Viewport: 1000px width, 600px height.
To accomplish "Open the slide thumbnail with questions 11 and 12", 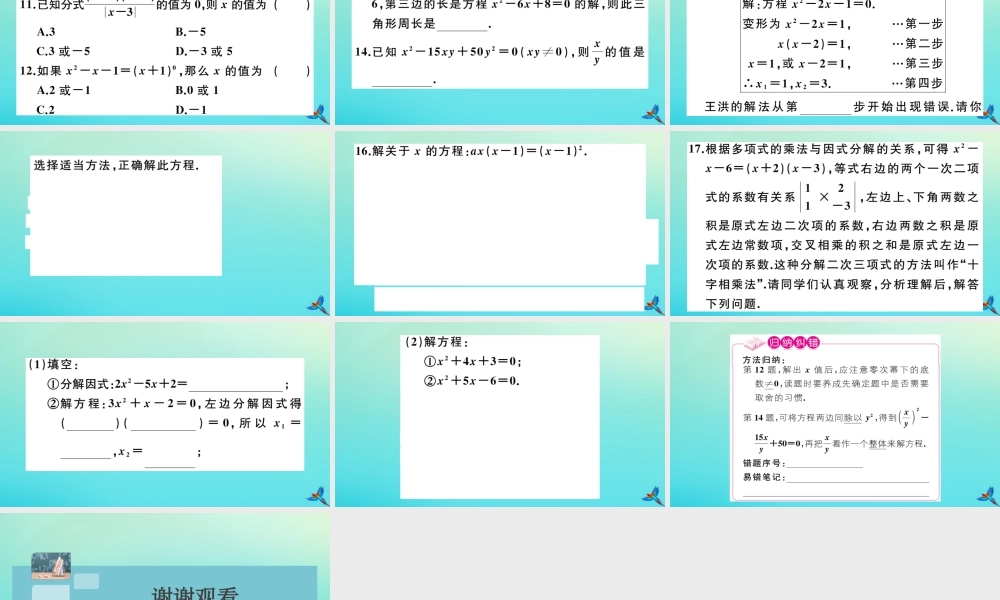I will (165, 62).
